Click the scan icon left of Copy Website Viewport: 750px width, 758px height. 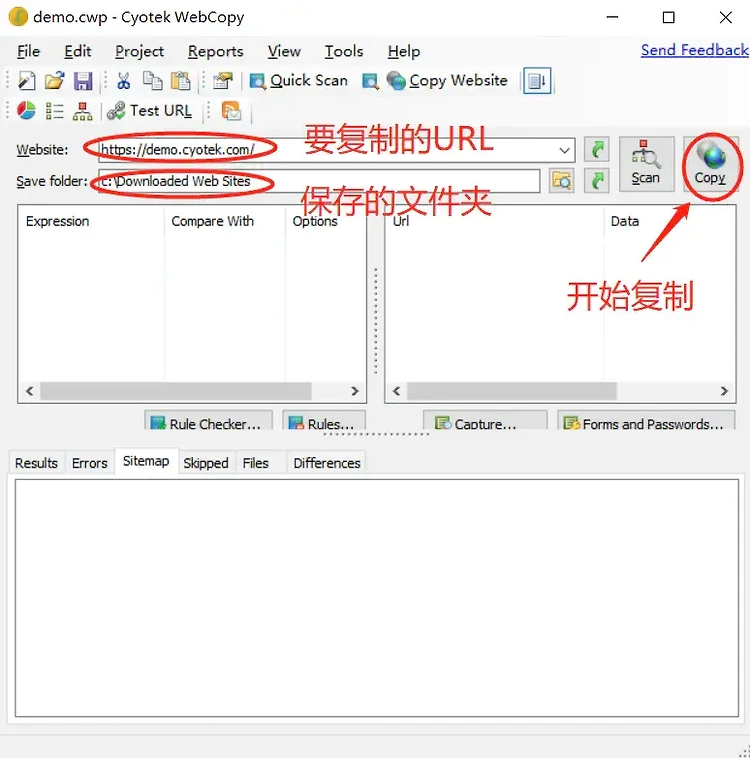click(370, 81)
